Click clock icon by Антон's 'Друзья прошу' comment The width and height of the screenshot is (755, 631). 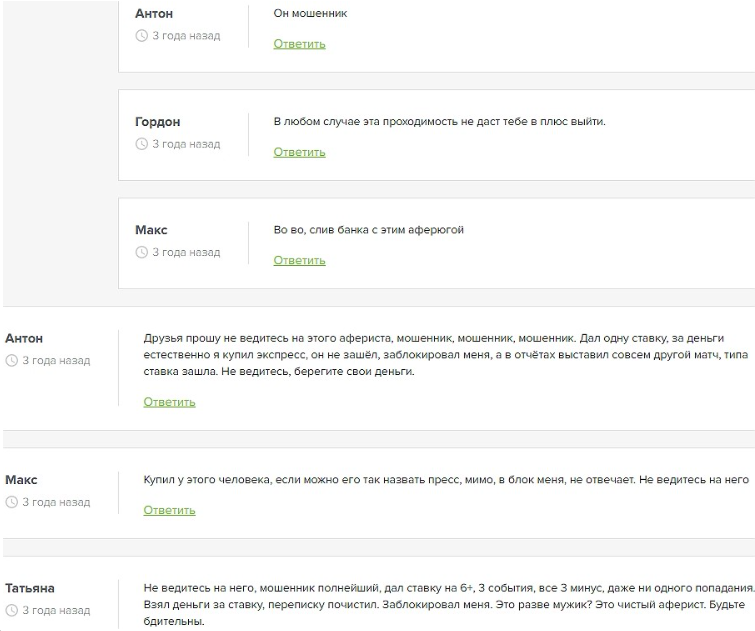tap(12, 360)
